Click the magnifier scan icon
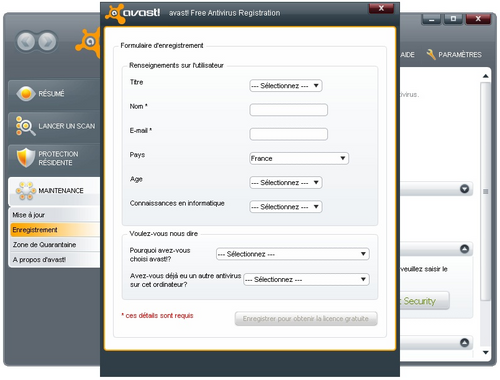This screenshot has height=380, width=500. pyautogui.click(x=25, y=126)
